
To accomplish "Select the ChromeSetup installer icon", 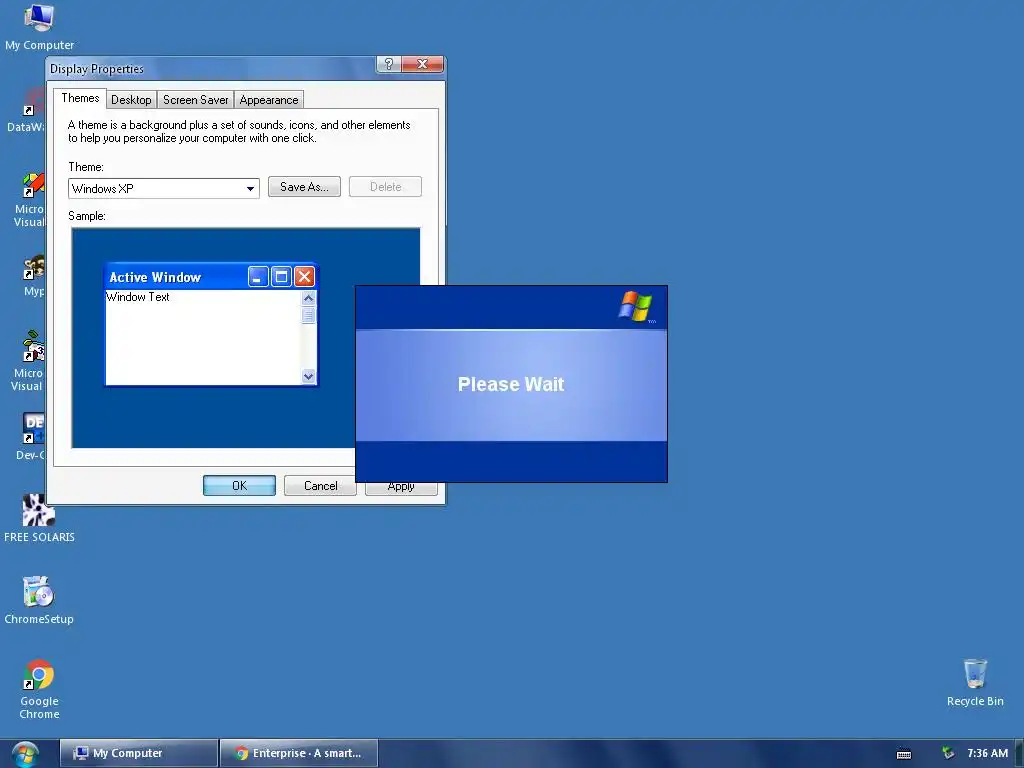I will (39, 600).
